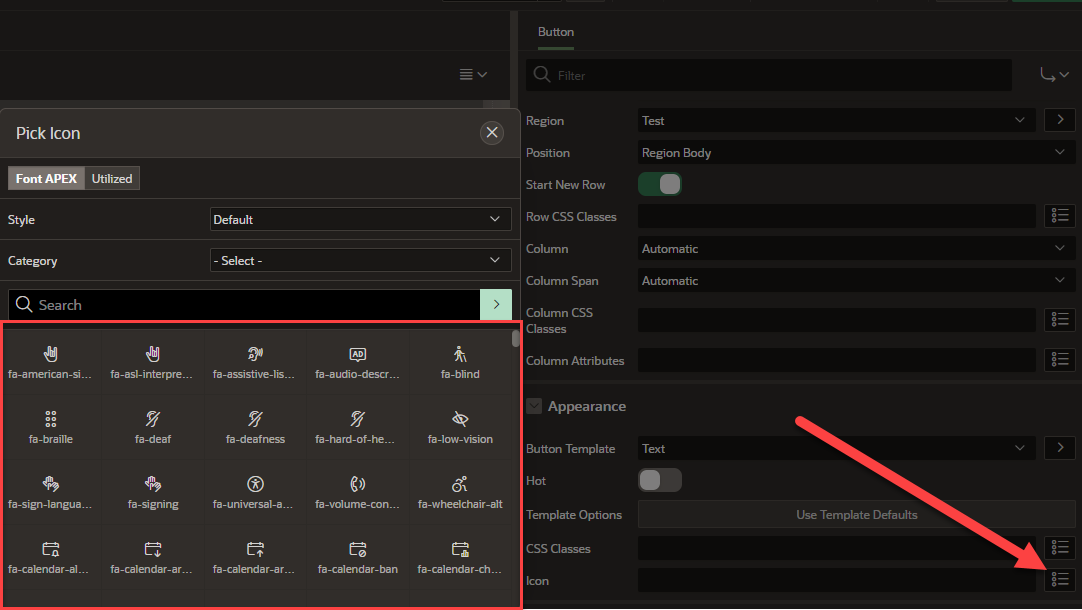The image size is (1082, 610).
Task: Open Column Attributes list picker
Action: pos(1060,360)
